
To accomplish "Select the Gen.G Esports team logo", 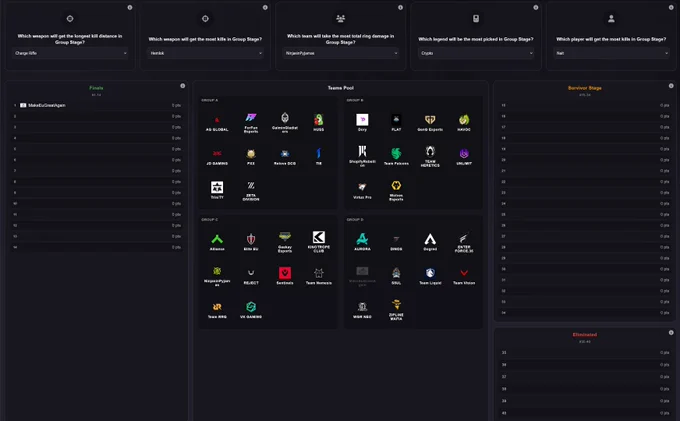I will [x=430, y=120].
